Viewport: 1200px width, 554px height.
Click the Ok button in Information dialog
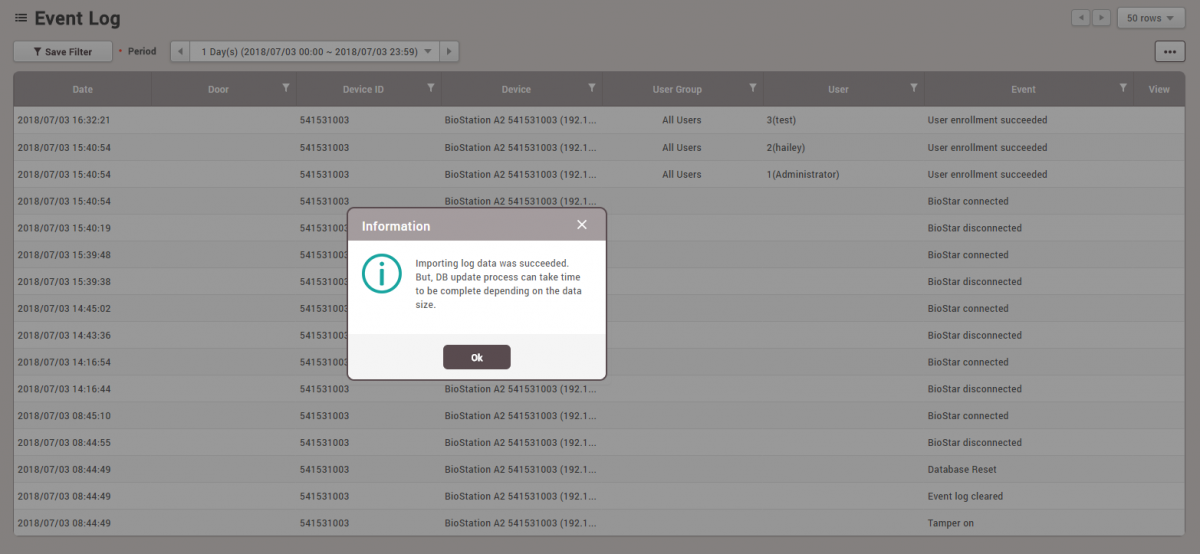pos(476,357)
